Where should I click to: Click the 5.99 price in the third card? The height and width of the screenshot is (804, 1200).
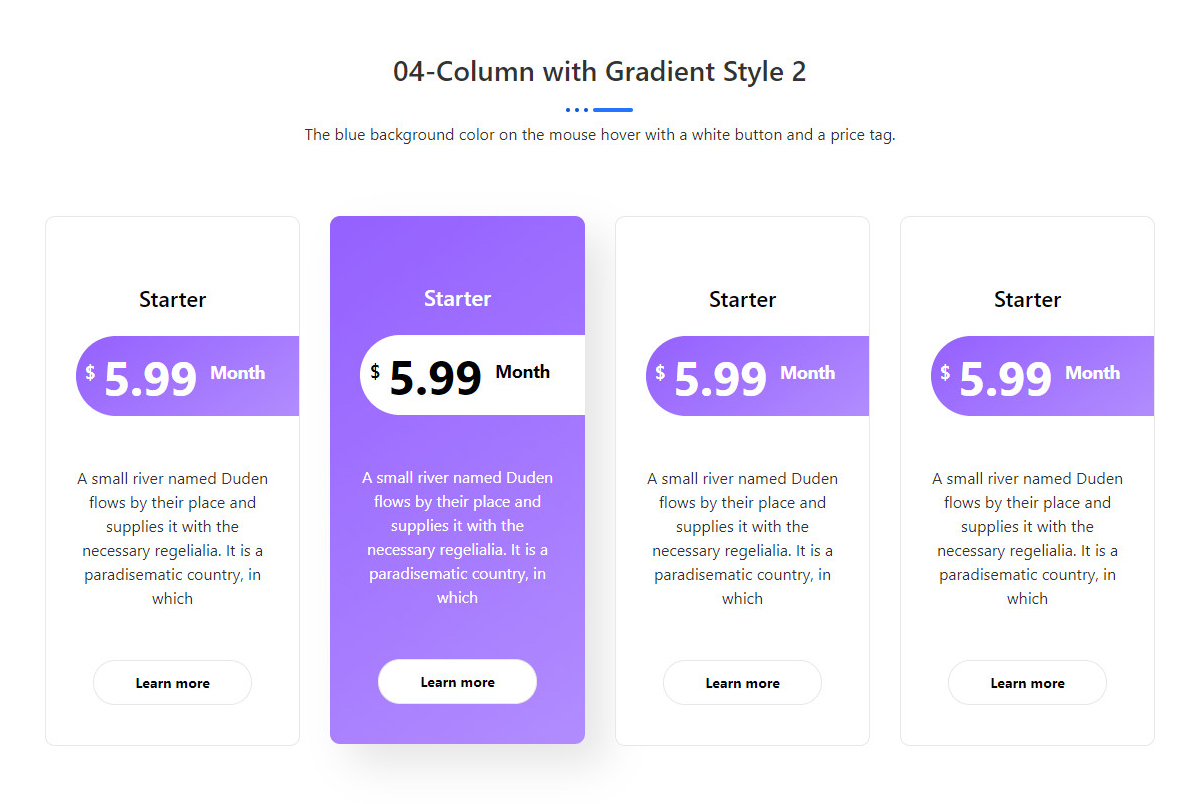click(x=720, y=379)
